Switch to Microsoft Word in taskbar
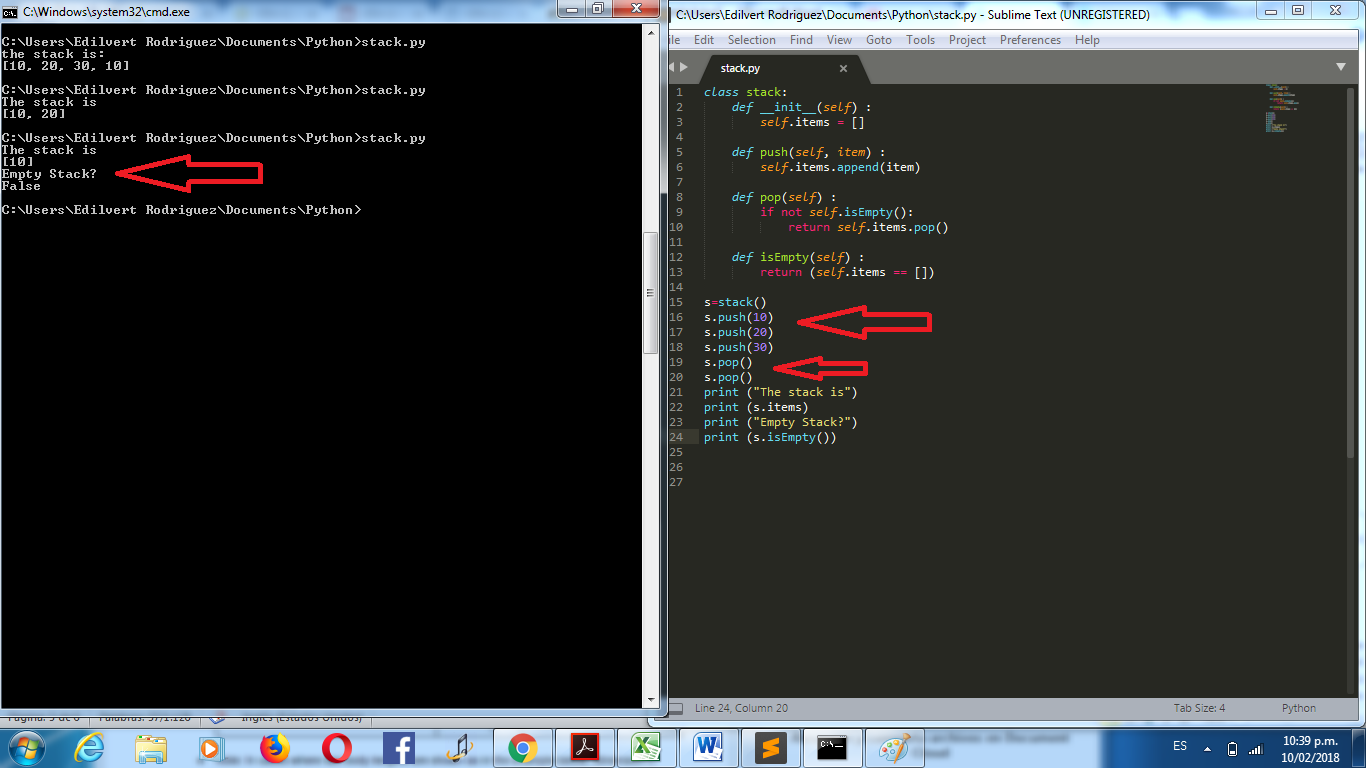The height and width of the screenshot is (768, 1366). (708, 747)
